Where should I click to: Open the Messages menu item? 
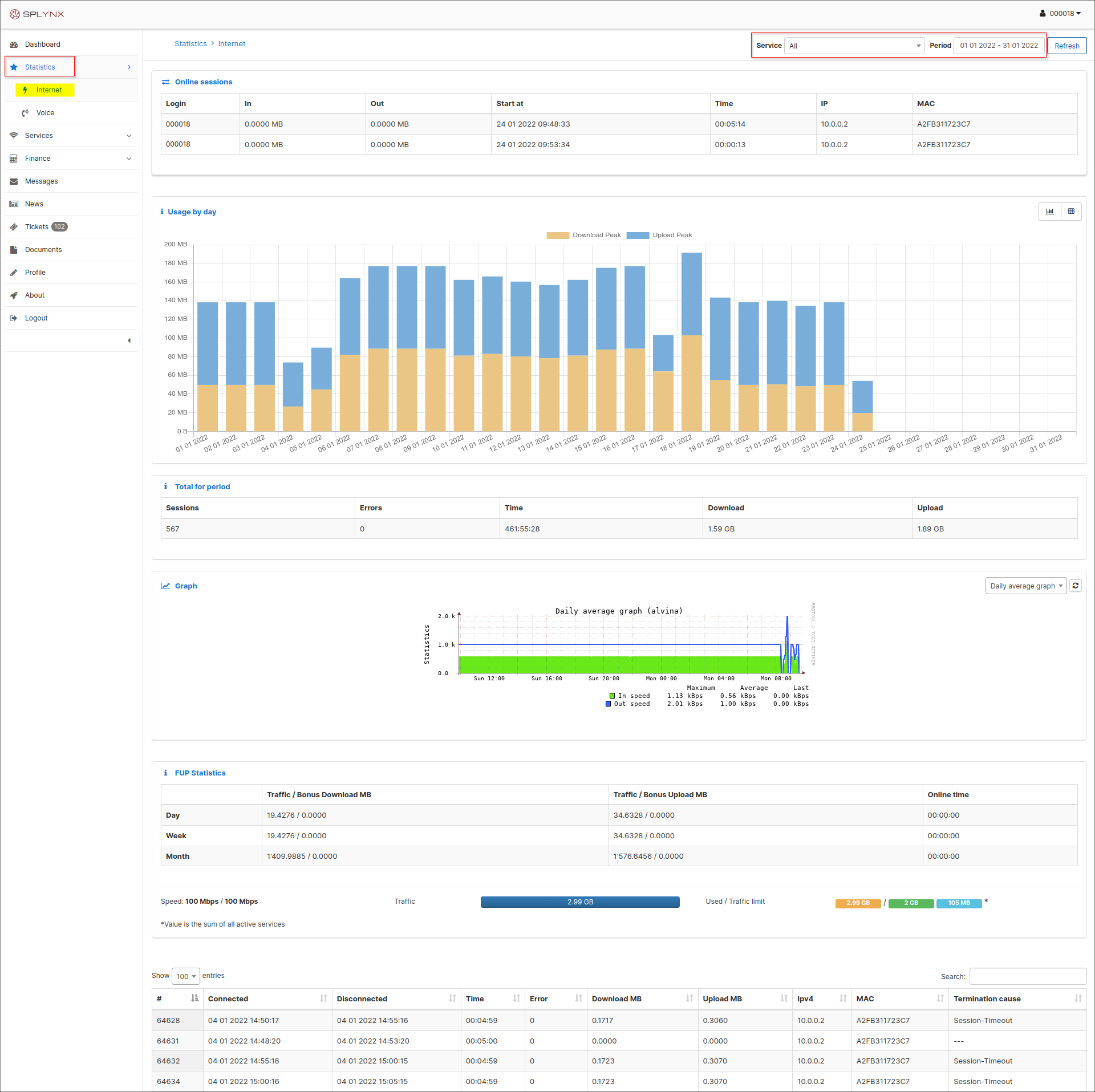click(x=71, y=181)
